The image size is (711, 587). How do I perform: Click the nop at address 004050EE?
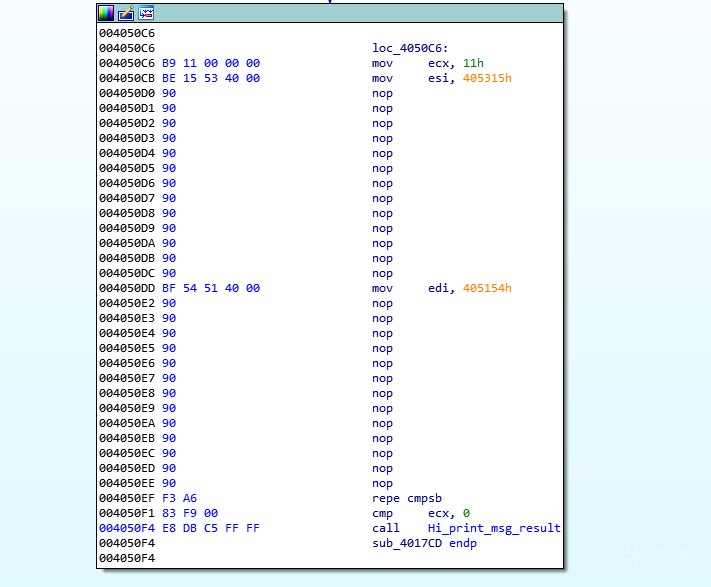382,483
